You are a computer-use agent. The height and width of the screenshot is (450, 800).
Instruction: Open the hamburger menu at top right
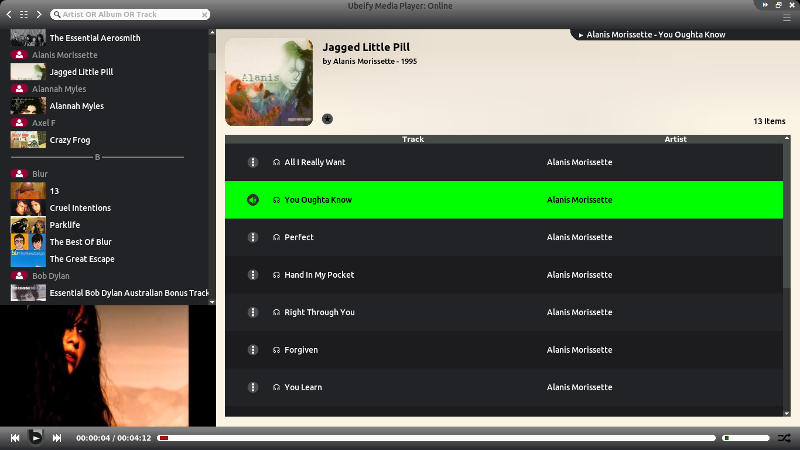coord(787,18)
